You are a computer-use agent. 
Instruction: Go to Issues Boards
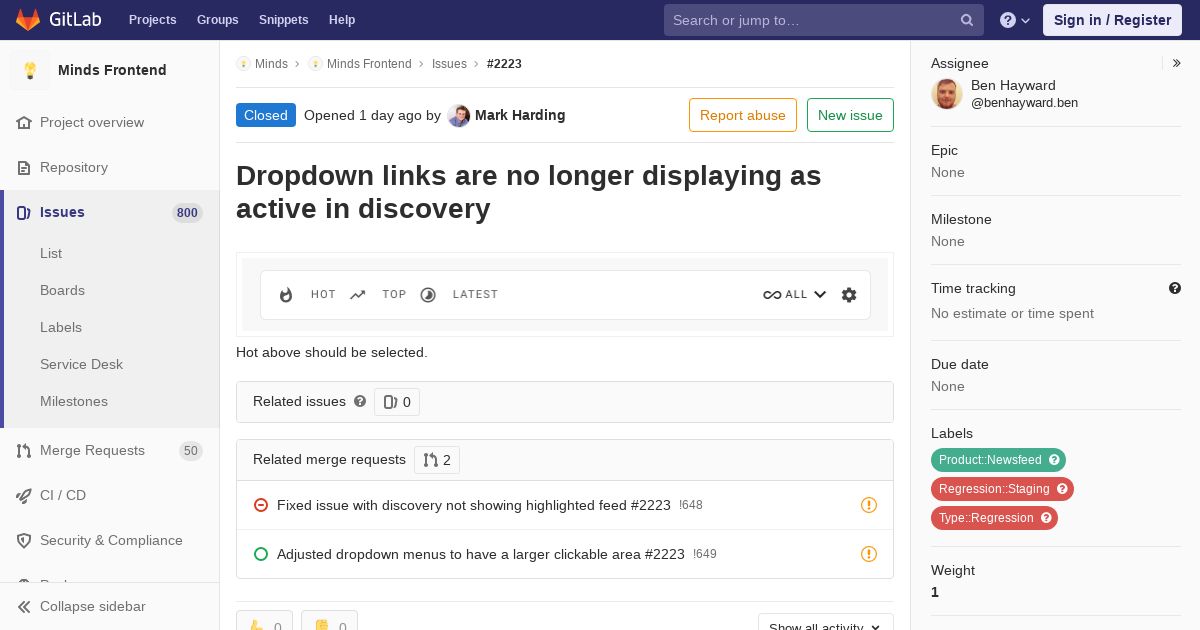[62, 291]
